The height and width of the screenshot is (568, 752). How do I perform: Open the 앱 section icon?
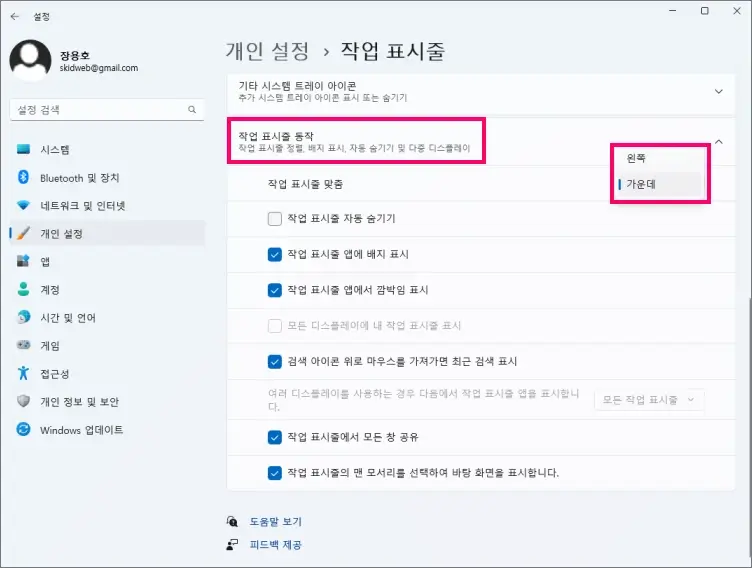tap(24, 261)
